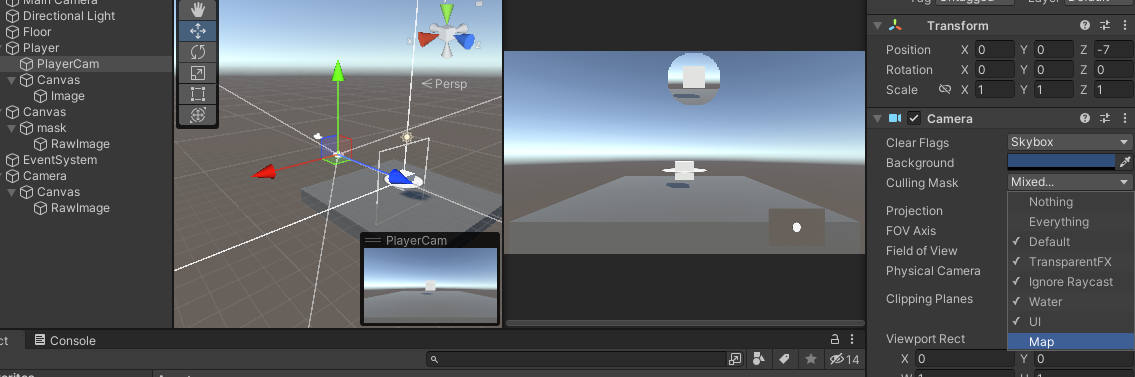Viewport: 1135px width, 377px height.
Task: Click Position Z field showing -7
Action: [1113, 50]
